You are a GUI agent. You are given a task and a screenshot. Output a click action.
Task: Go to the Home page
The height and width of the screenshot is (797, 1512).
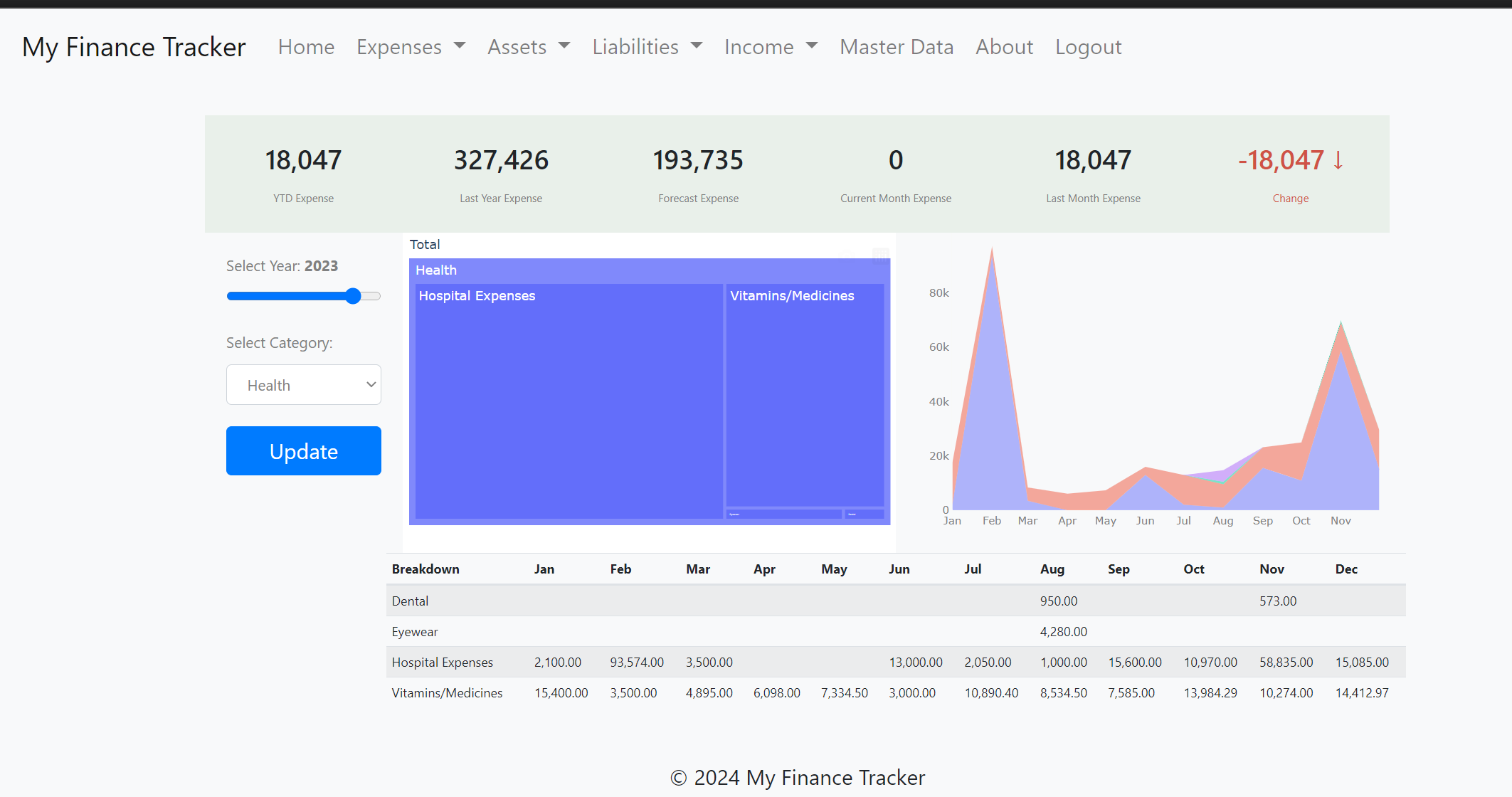[x=306, y=47]
